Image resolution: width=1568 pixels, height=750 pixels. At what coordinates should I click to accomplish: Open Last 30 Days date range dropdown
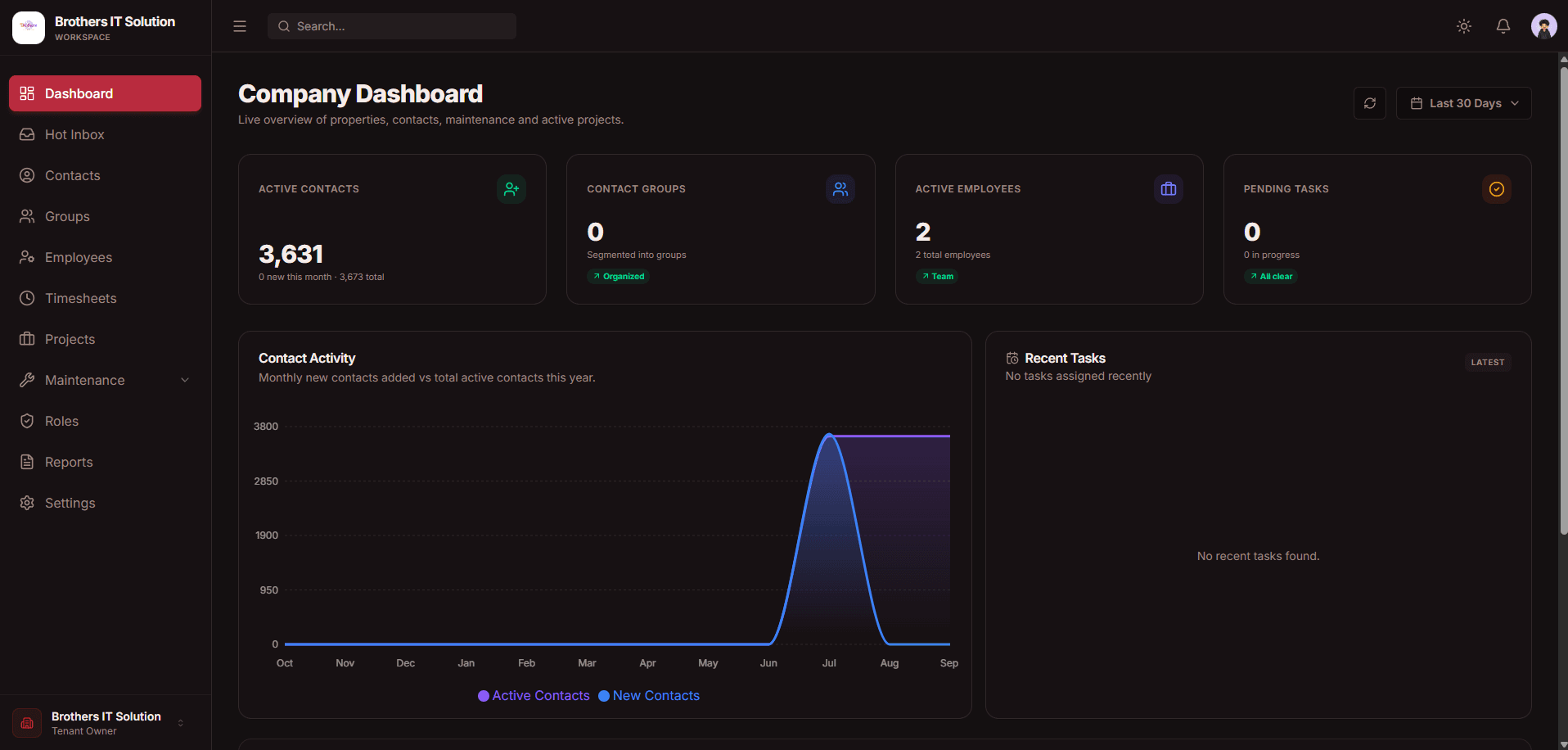(1463, 103)
